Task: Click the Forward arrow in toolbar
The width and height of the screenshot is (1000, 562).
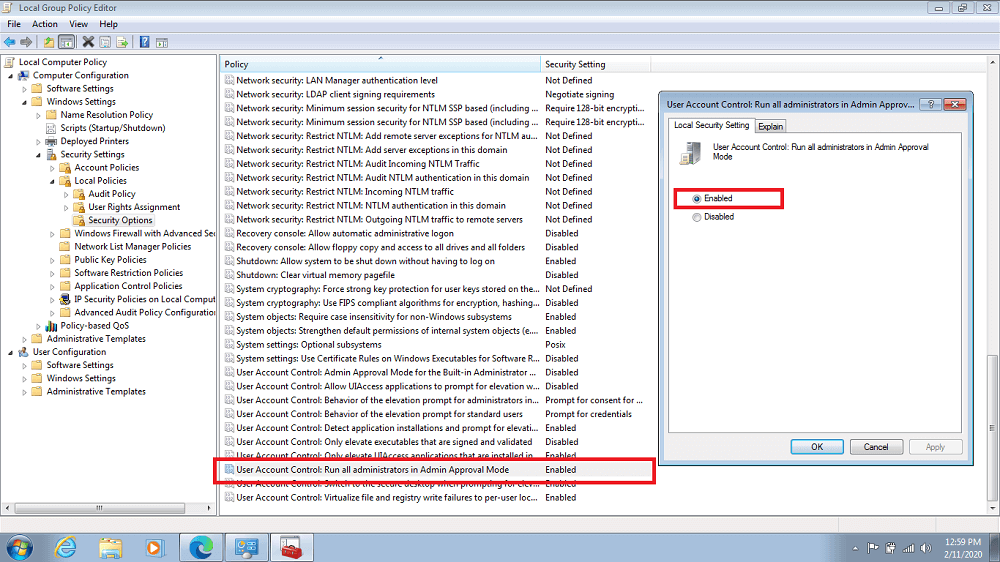Action: click(x=26, y=42)
